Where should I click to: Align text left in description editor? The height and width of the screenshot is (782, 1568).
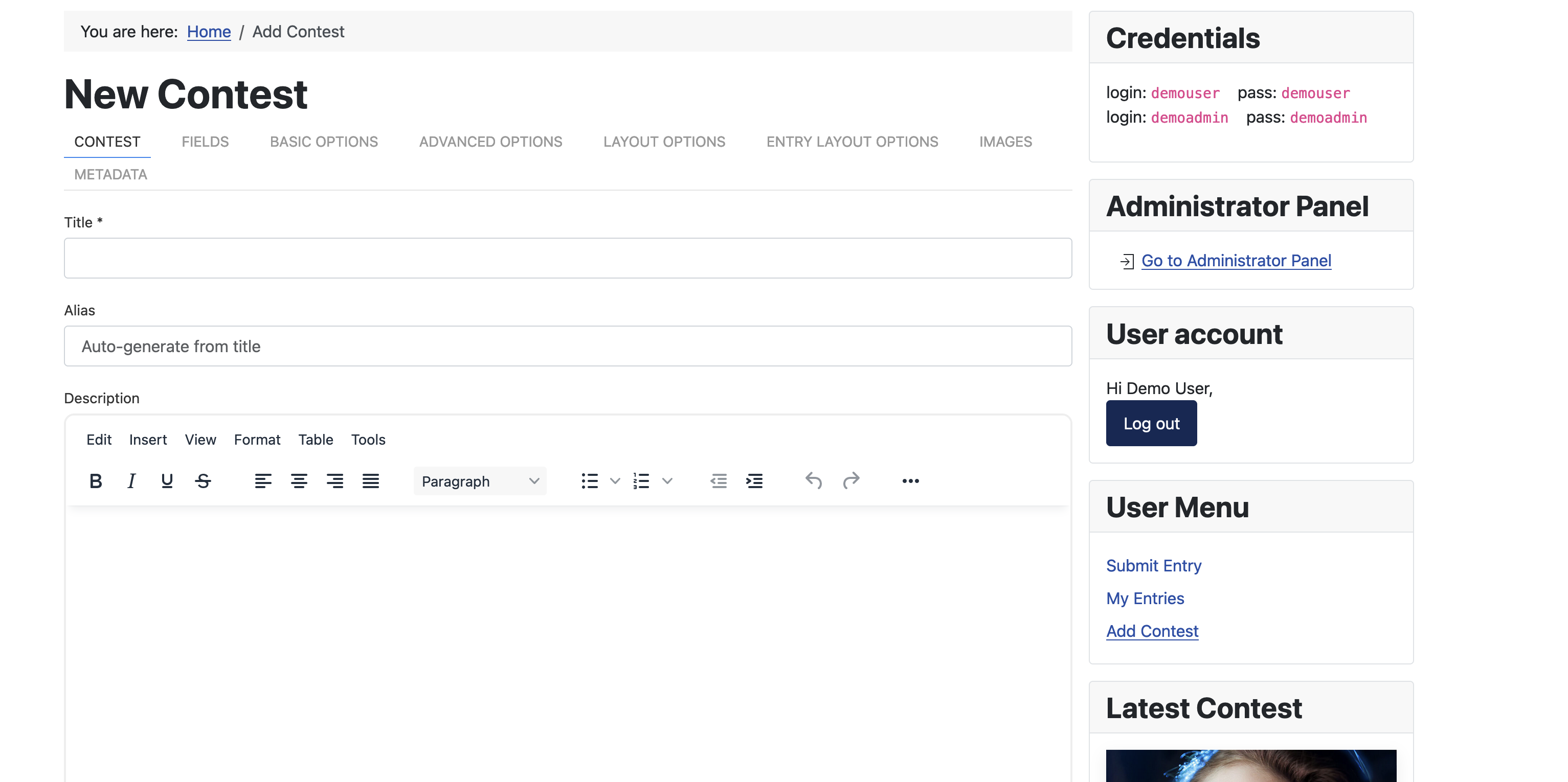[x=263, y=481]
